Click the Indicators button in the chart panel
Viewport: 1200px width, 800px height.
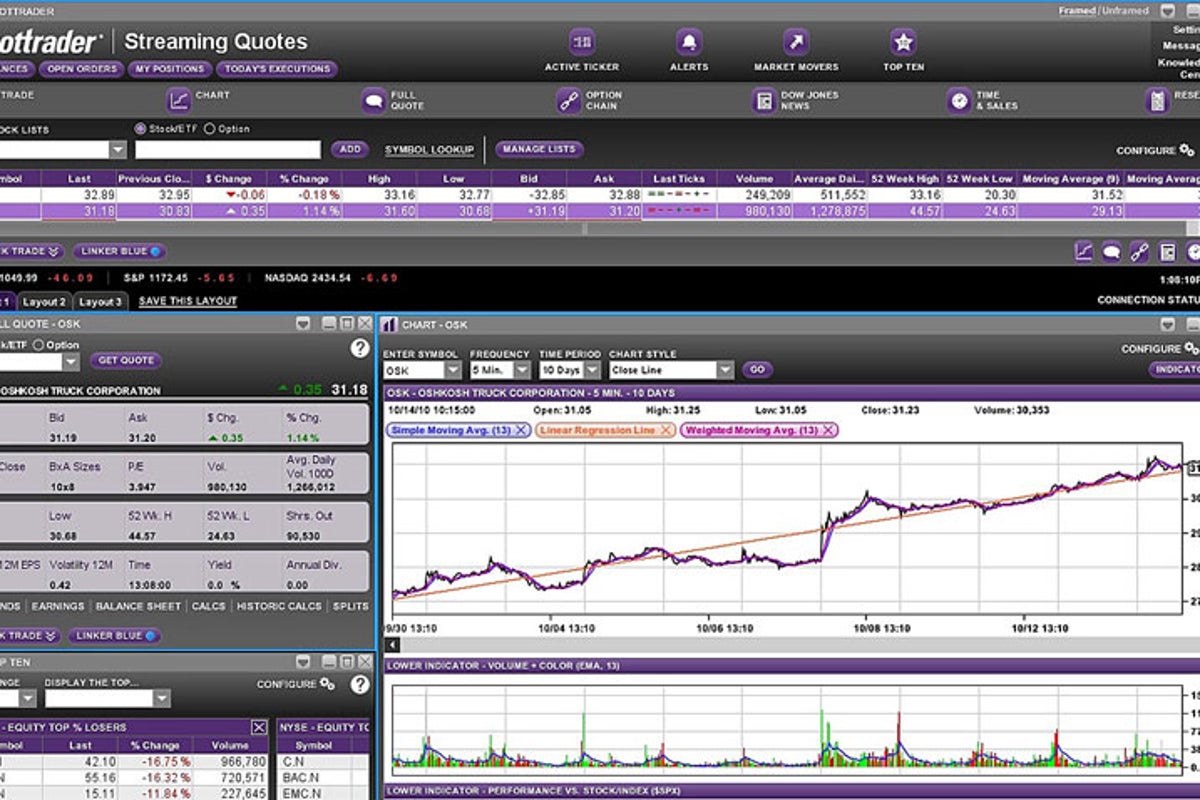(x=1175, y=369)
